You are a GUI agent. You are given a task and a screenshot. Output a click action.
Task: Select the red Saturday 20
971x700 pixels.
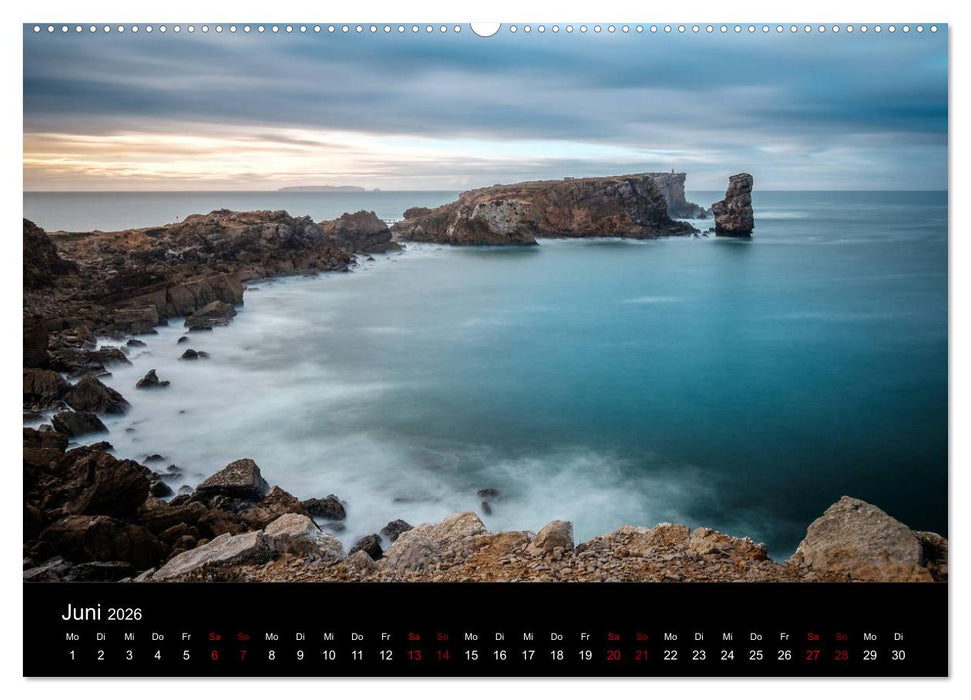pyautogui.click(x=613, y=657)
